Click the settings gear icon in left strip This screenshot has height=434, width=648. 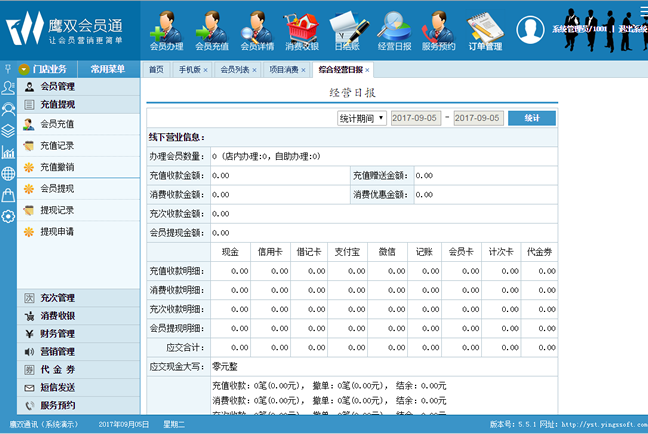(8, 215)
